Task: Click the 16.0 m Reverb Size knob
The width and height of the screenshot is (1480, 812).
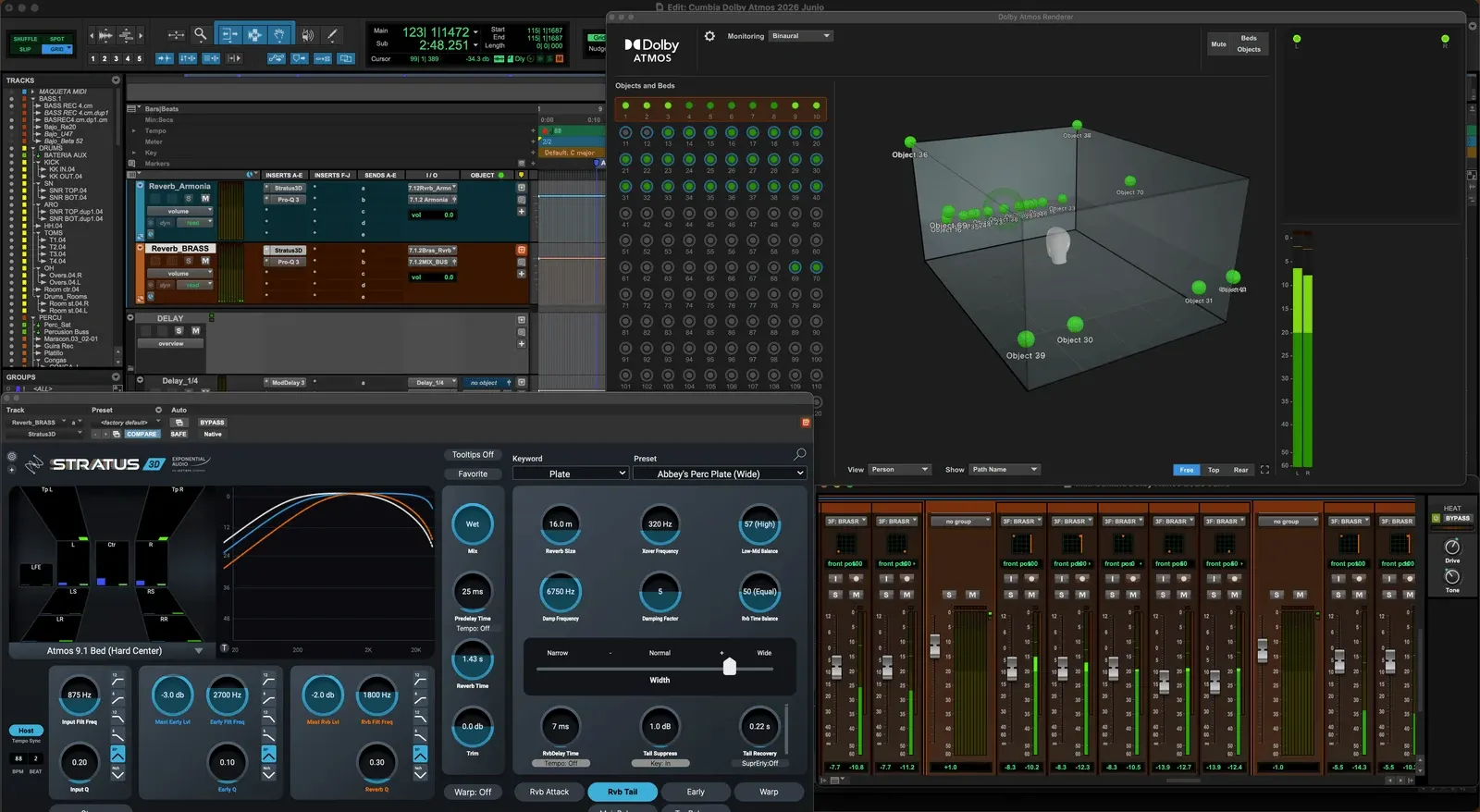Action: point(561,524)
